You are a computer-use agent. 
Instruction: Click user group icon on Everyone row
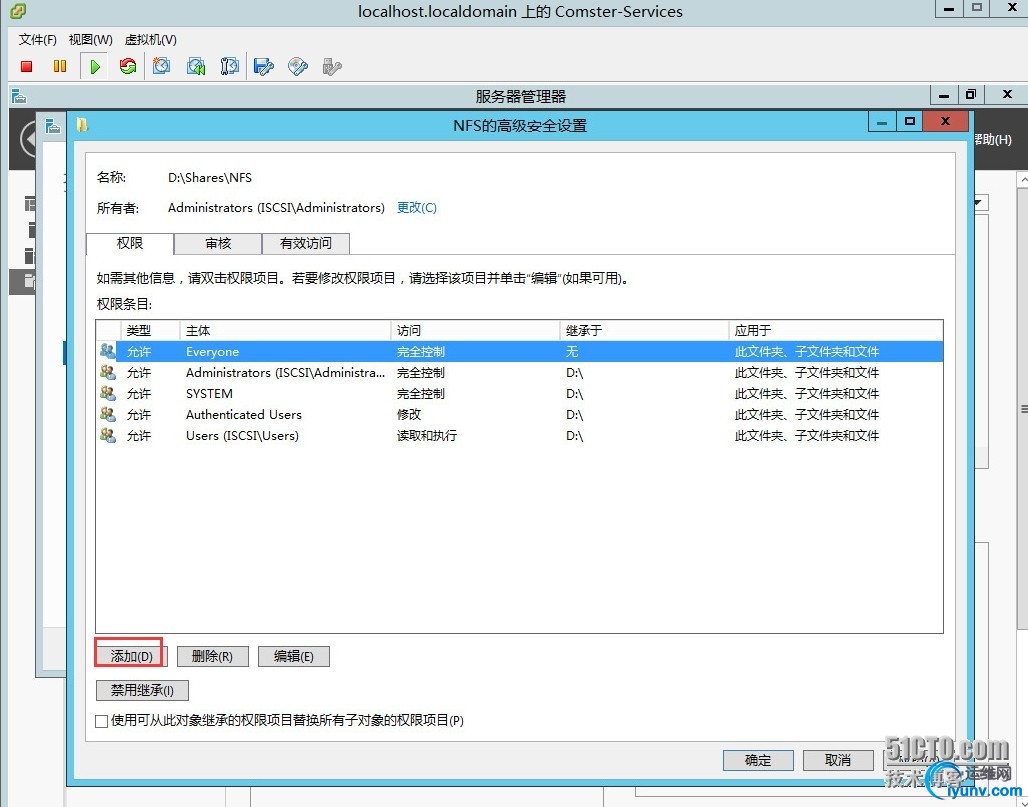[x=108, y=351]
